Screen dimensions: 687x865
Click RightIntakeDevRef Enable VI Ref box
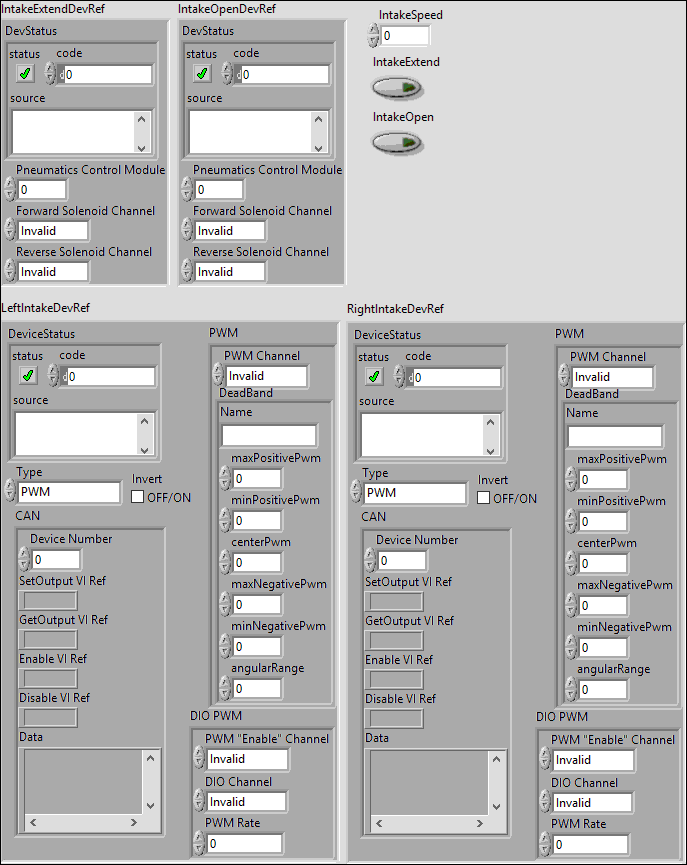coord(394,680)
